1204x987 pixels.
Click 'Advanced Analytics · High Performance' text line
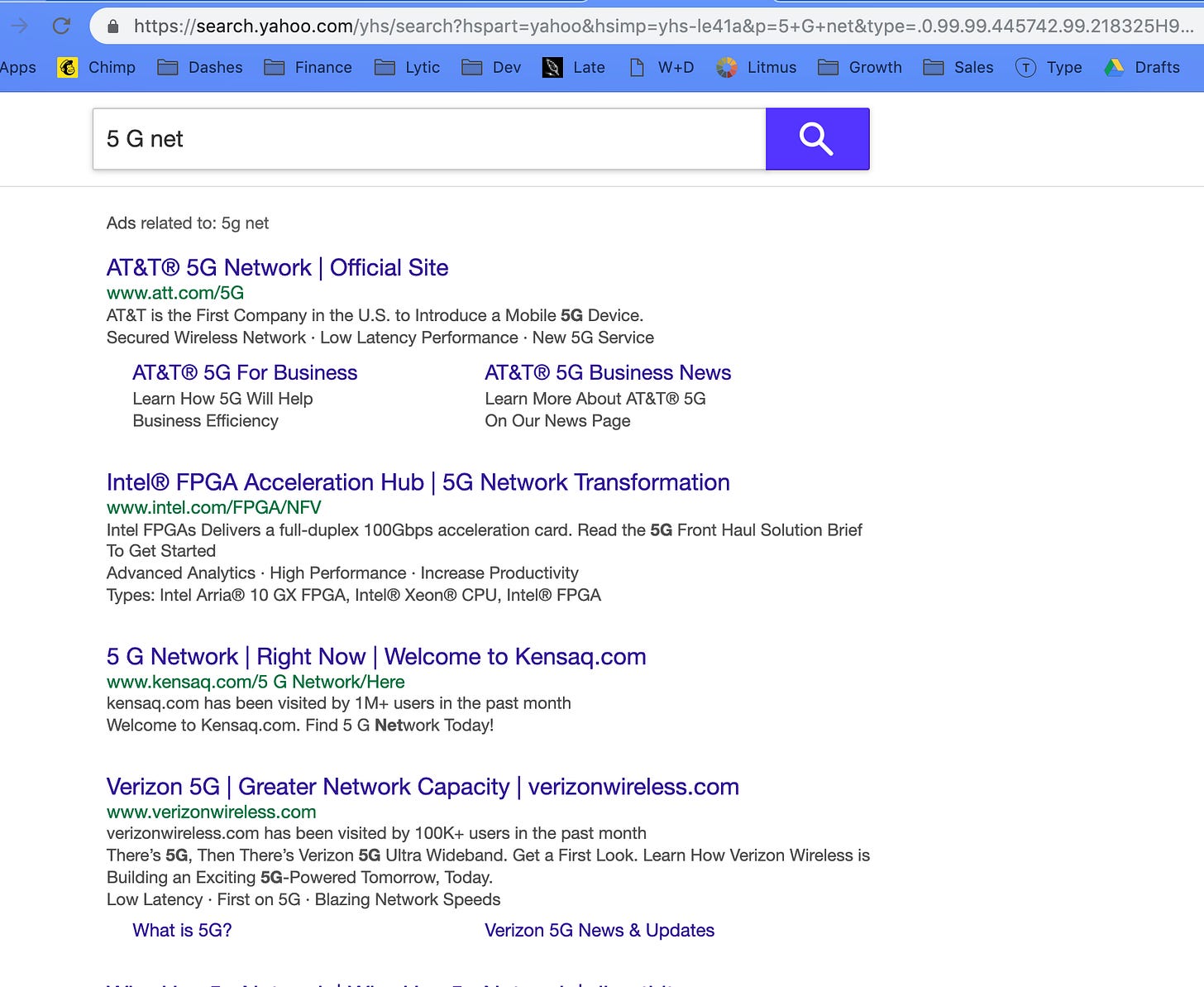coord(342,573)
